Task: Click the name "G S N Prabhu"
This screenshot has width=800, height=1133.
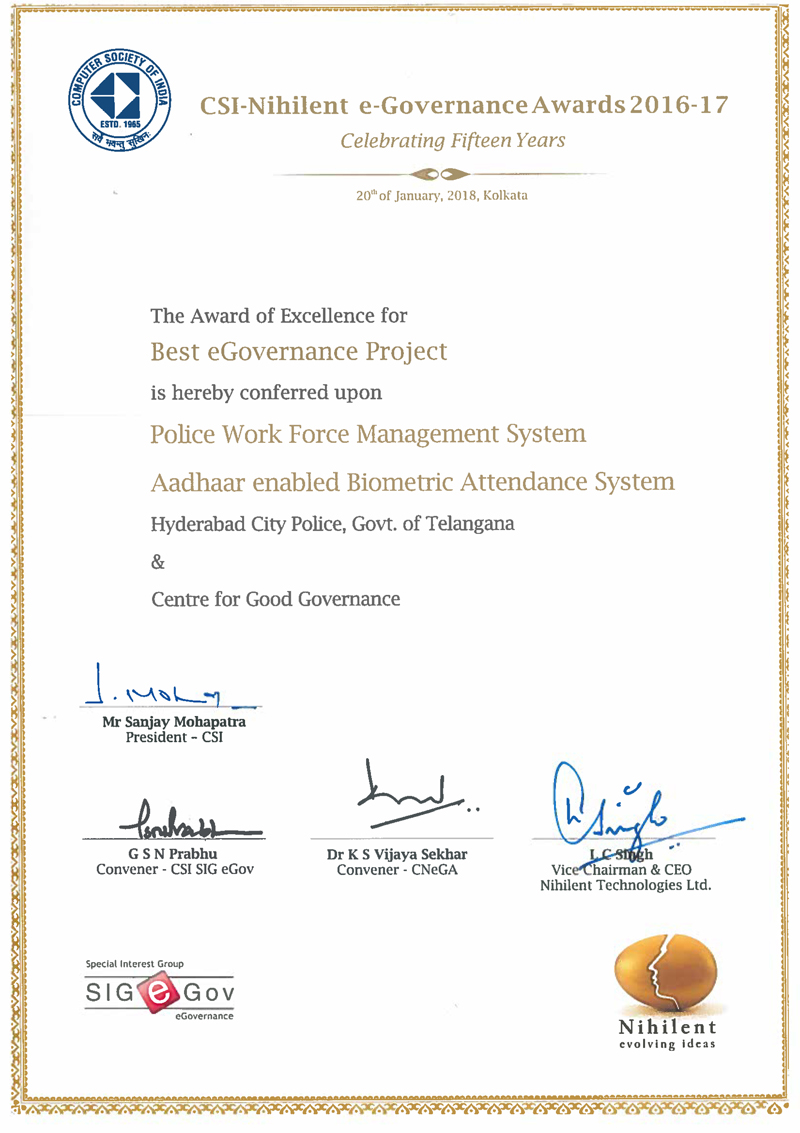Action: pyautogui.click(x=173, y=854)
